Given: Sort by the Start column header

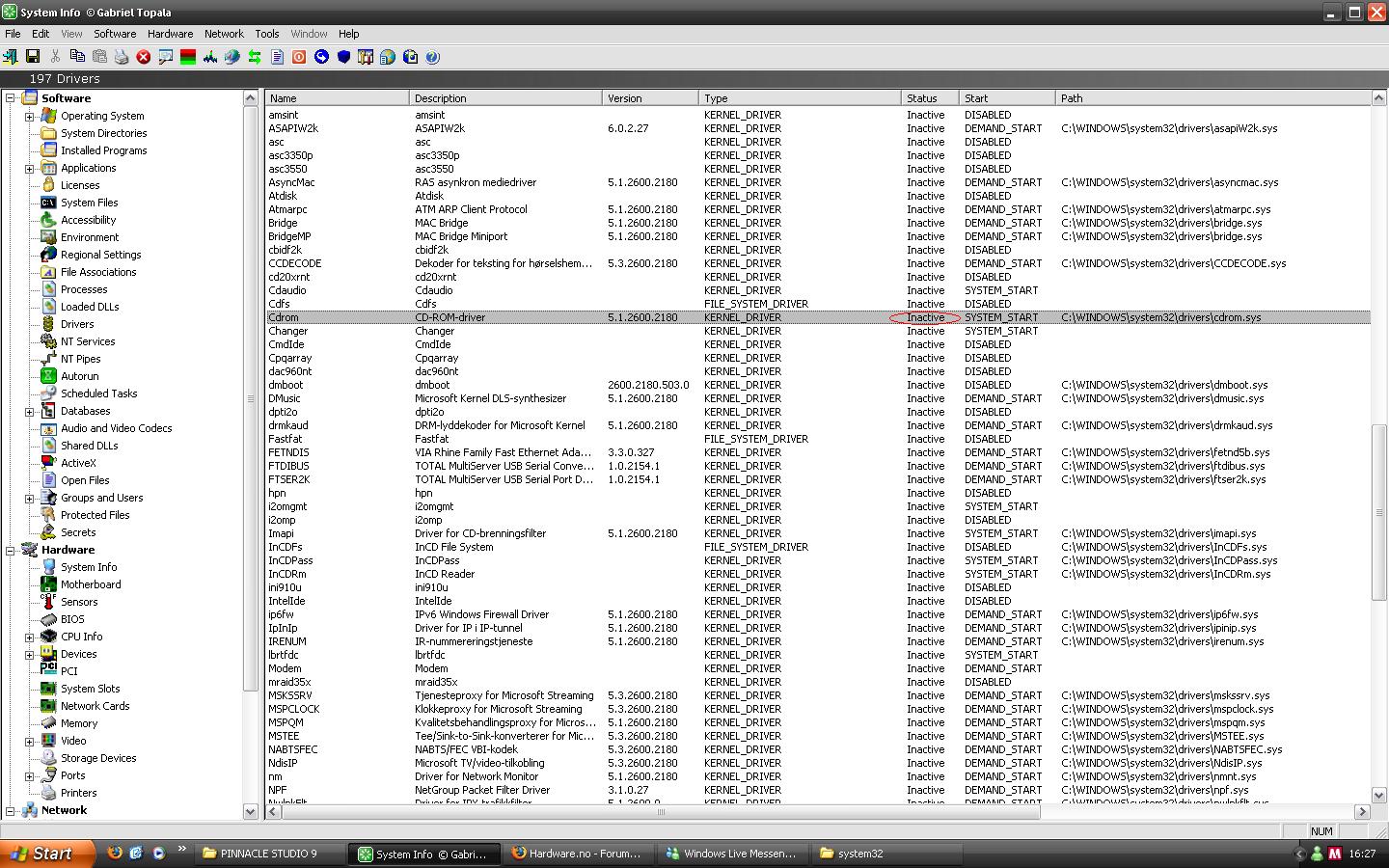Looking at the screenshot, I should (1008, 97).
